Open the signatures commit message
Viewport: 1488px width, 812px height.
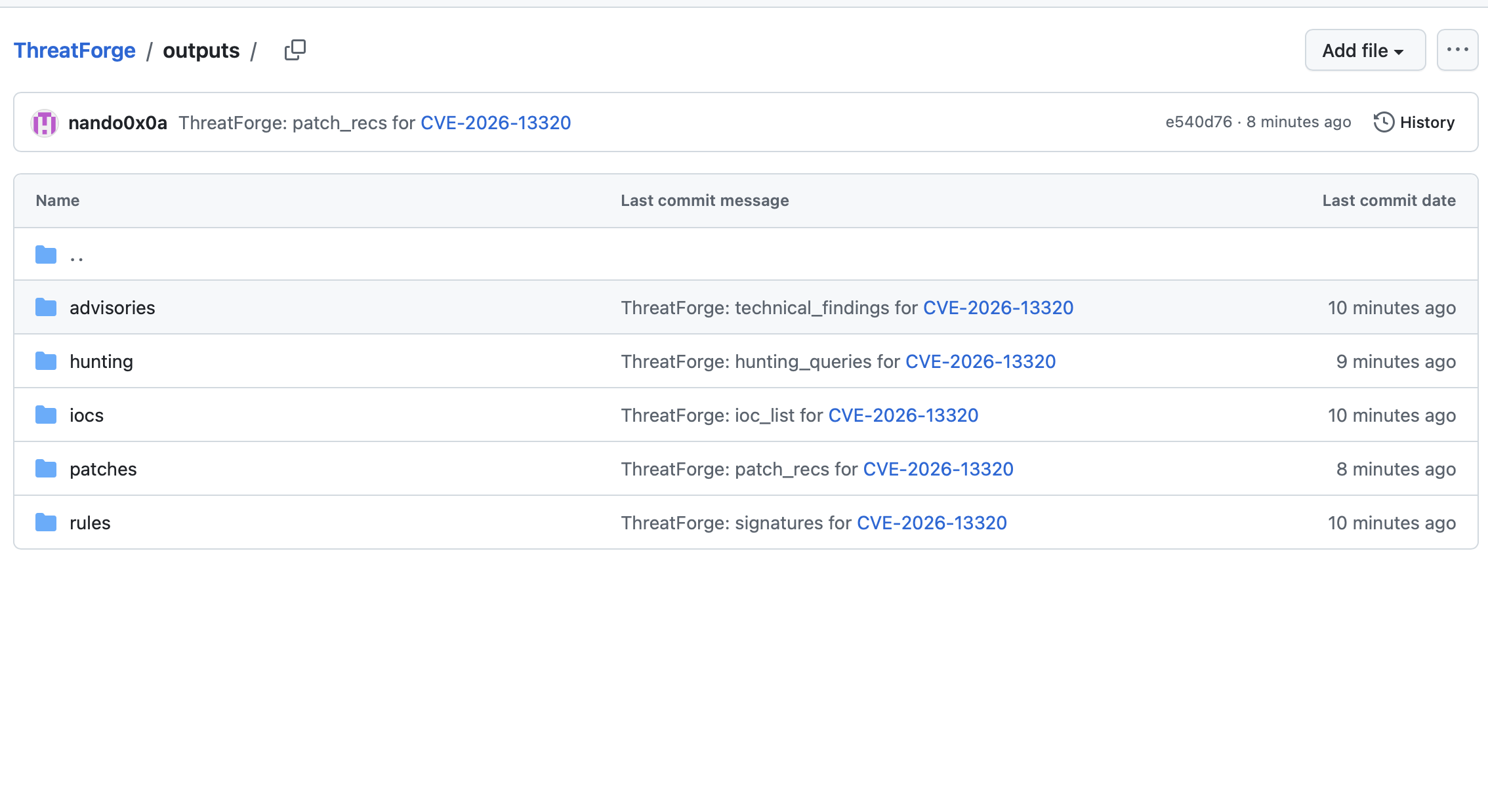[x=736, y=523]
